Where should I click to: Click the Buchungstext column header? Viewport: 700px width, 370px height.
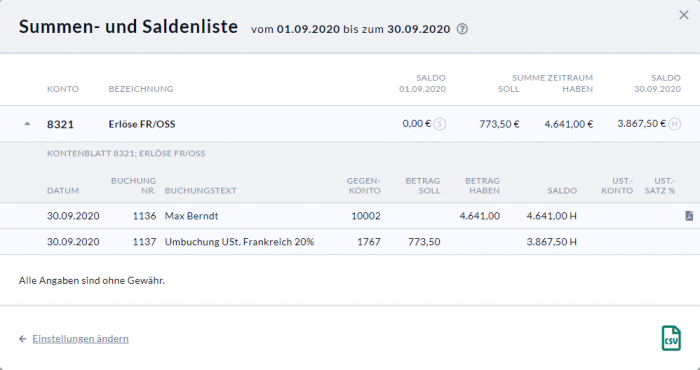click(x=201, y=191)
